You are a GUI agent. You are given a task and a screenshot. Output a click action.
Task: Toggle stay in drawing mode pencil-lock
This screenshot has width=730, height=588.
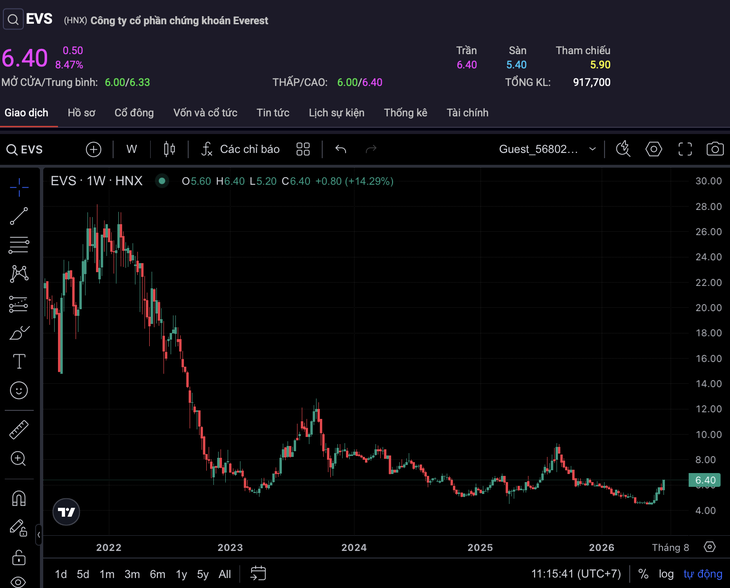point(19,528)
